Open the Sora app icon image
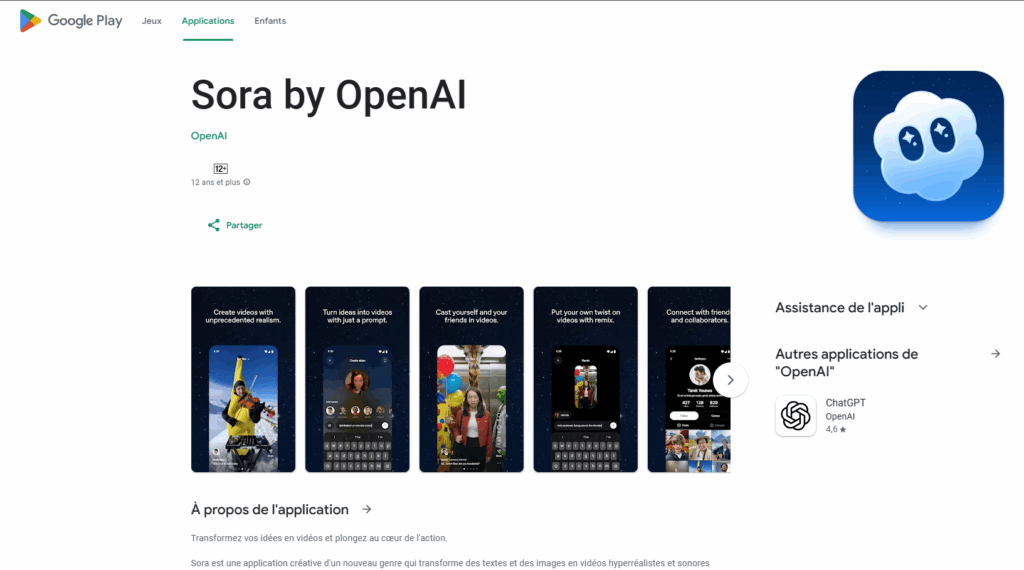The image size is (1024, 570). pos(928,146)
